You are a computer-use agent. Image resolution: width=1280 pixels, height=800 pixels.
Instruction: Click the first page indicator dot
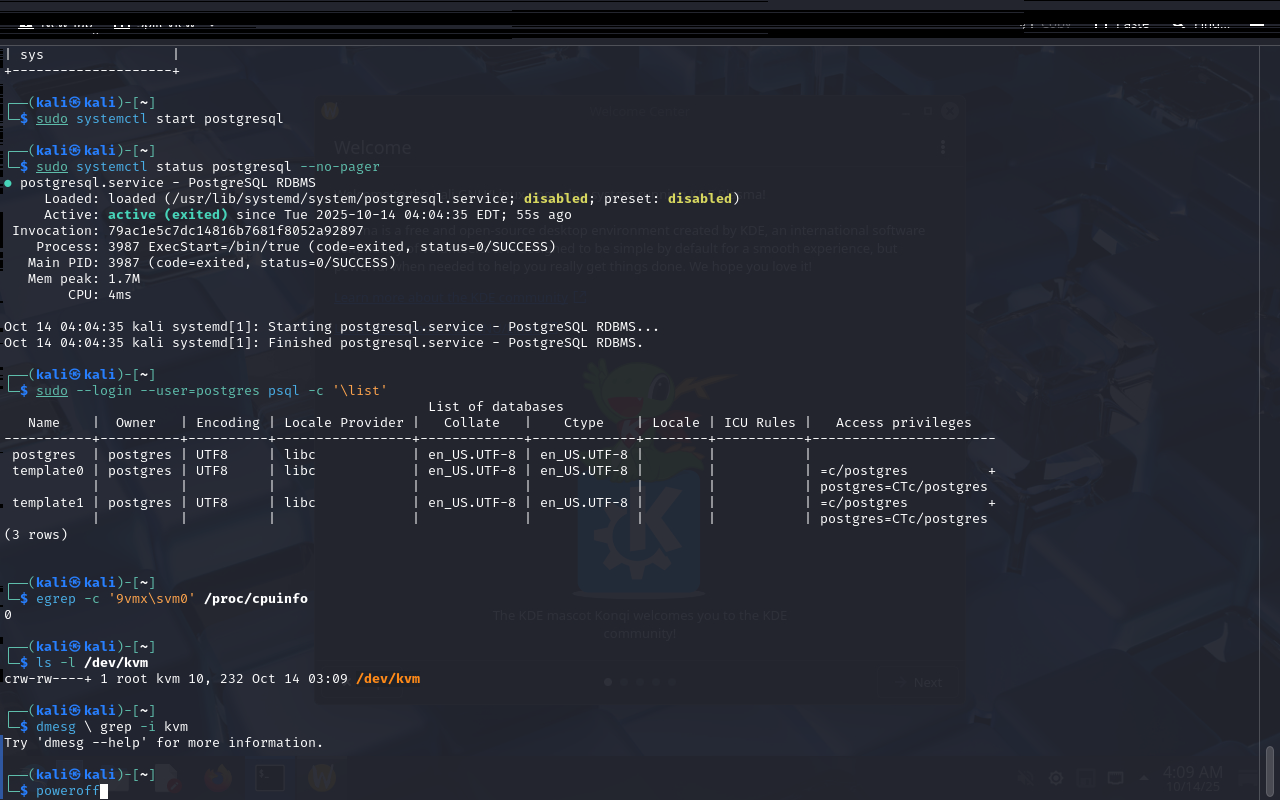(607, 682)
